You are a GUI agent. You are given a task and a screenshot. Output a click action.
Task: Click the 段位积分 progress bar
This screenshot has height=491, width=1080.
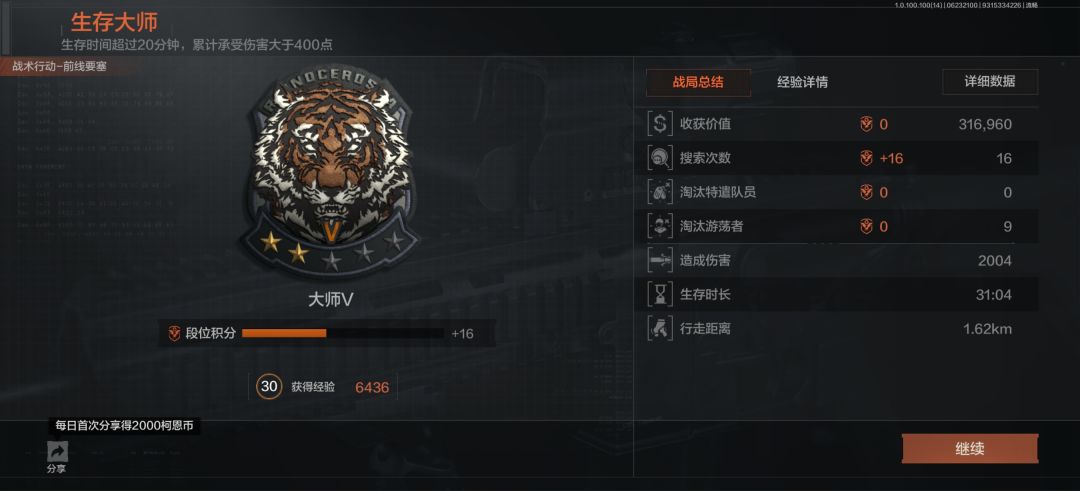click(x=342, y=333)
